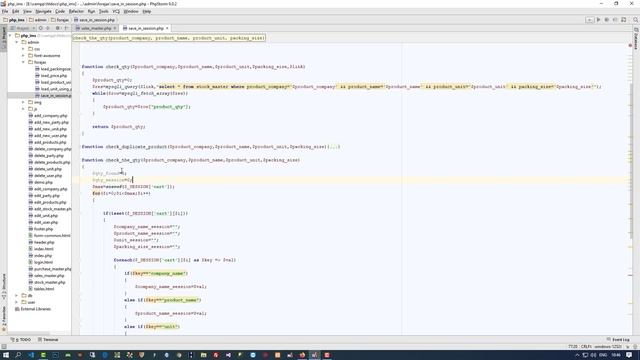Select footer.php file in tree
The image size is (640, 360).
[x=40, y=229]
